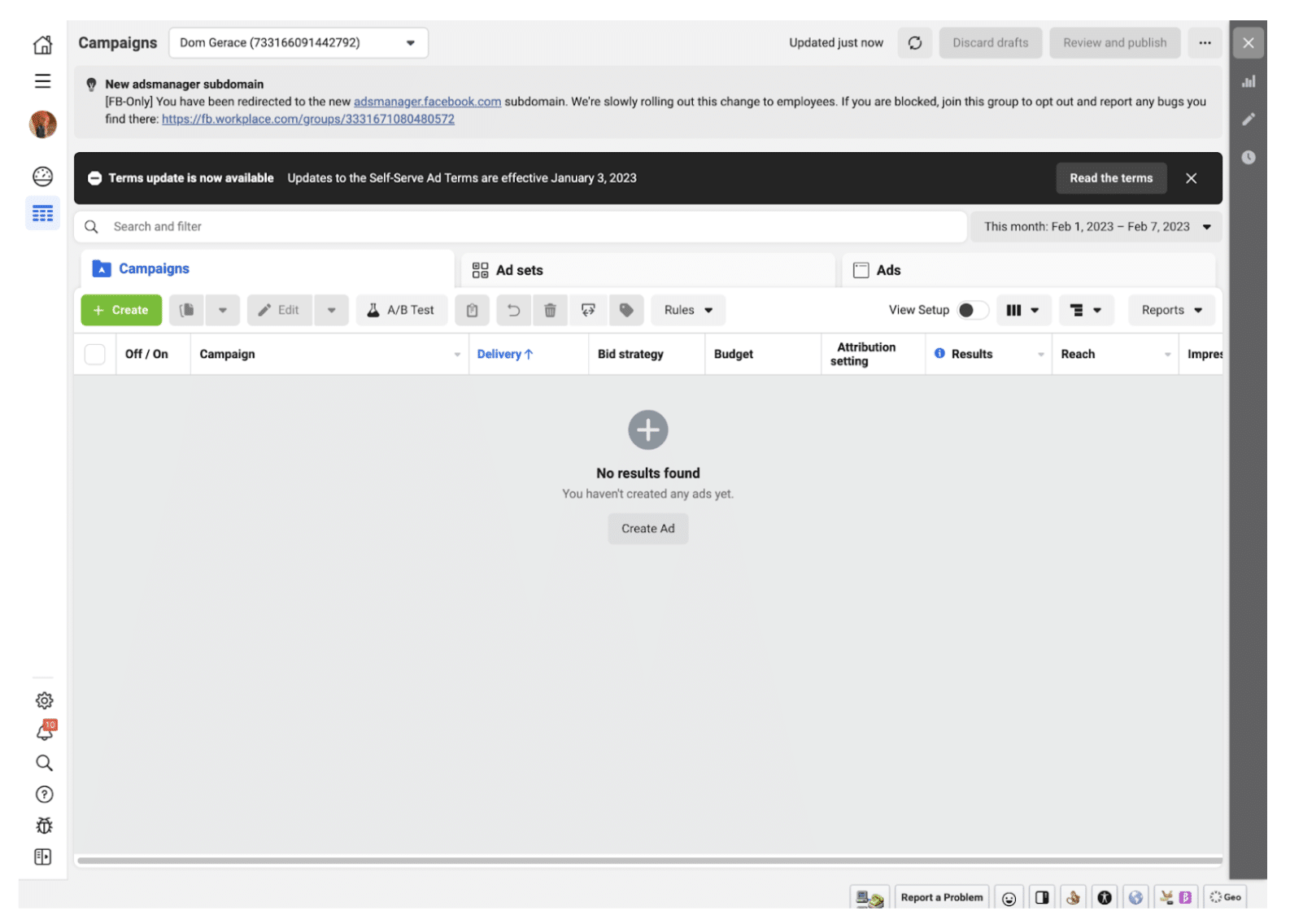Viewport: 1290px width, 924px height.
Task: Dismiss the terms update banner
Action: [x=1191, y=178]
